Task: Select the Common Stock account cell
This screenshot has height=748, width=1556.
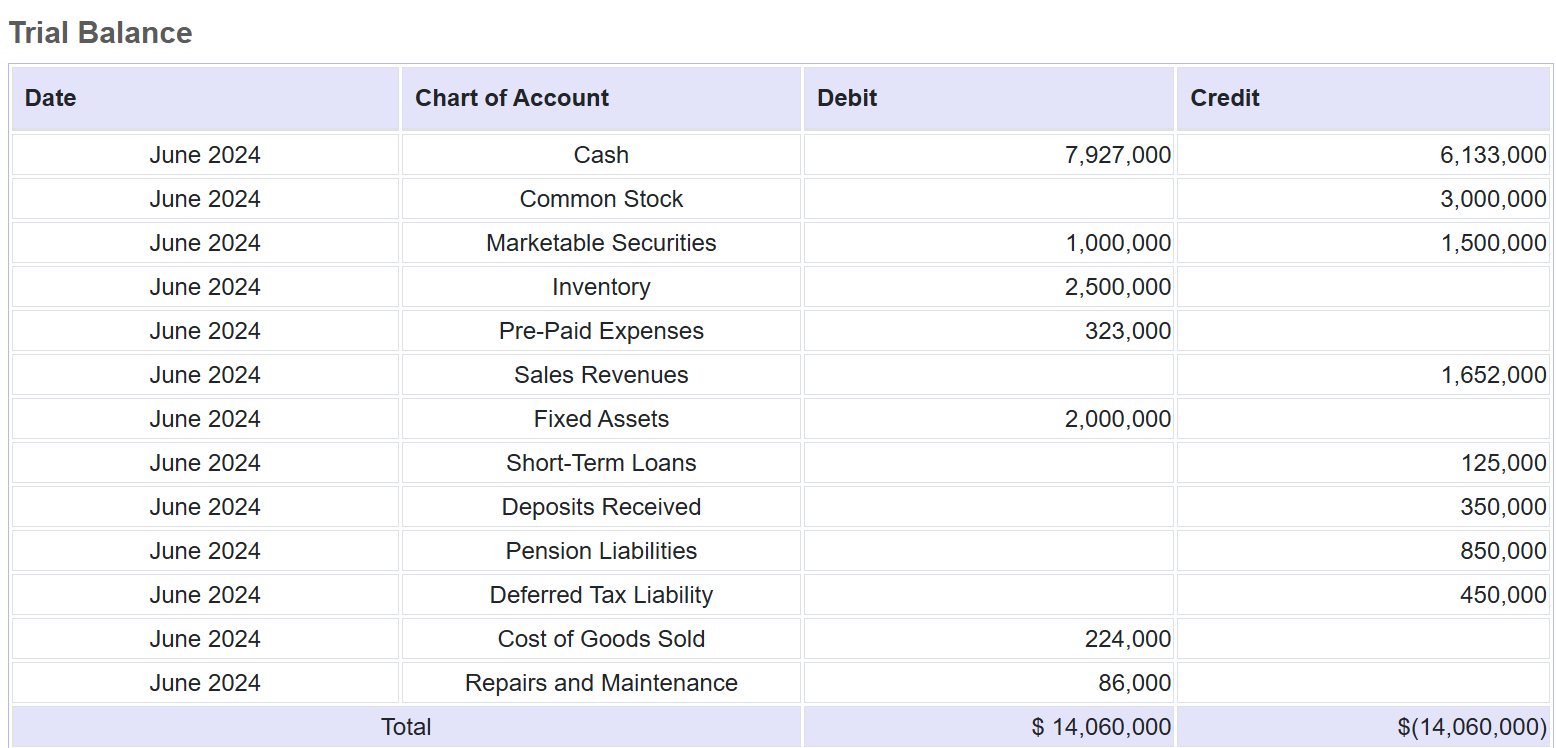Action: click(601, 199)
